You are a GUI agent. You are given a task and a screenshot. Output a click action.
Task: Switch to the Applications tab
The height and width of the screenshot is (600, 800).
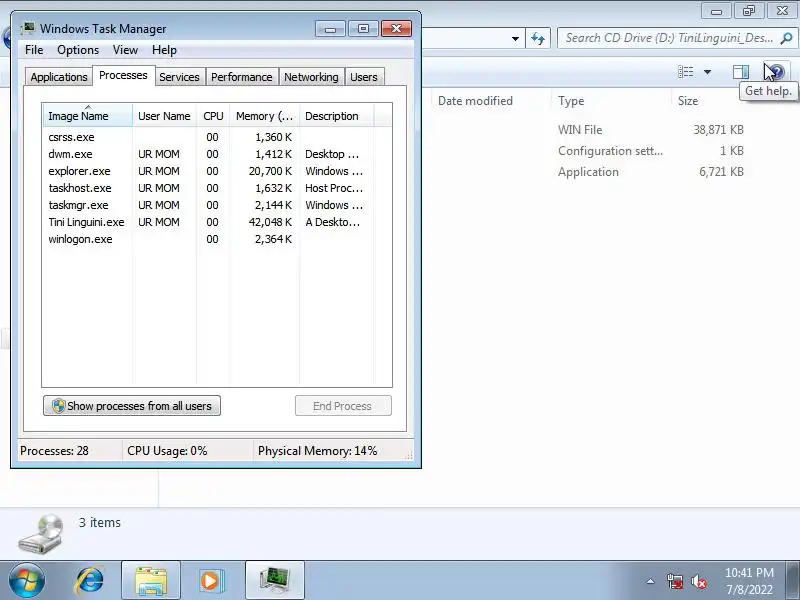[59, 77]
